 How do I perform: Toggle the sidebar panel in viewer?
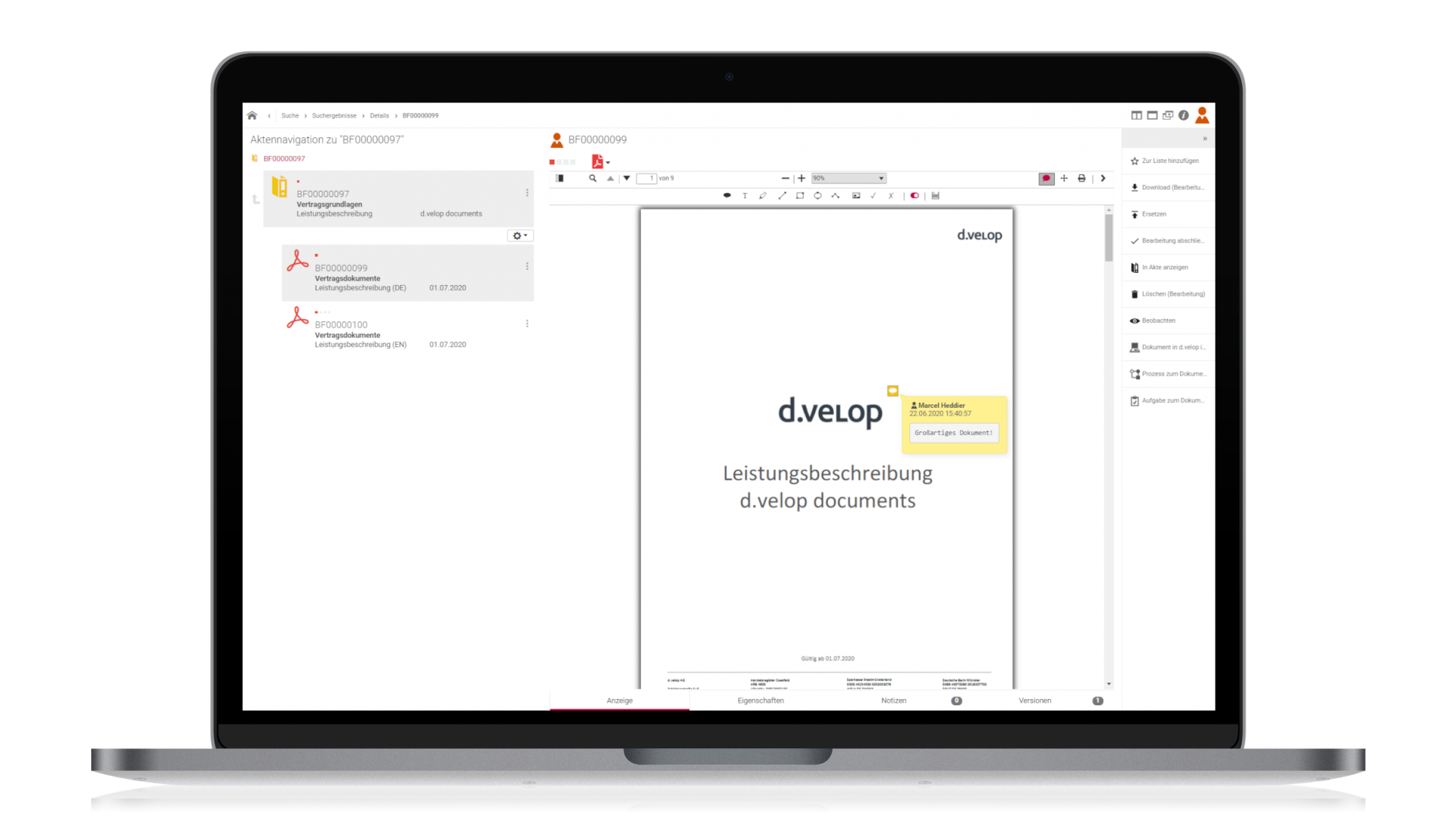tap(560, 178)
